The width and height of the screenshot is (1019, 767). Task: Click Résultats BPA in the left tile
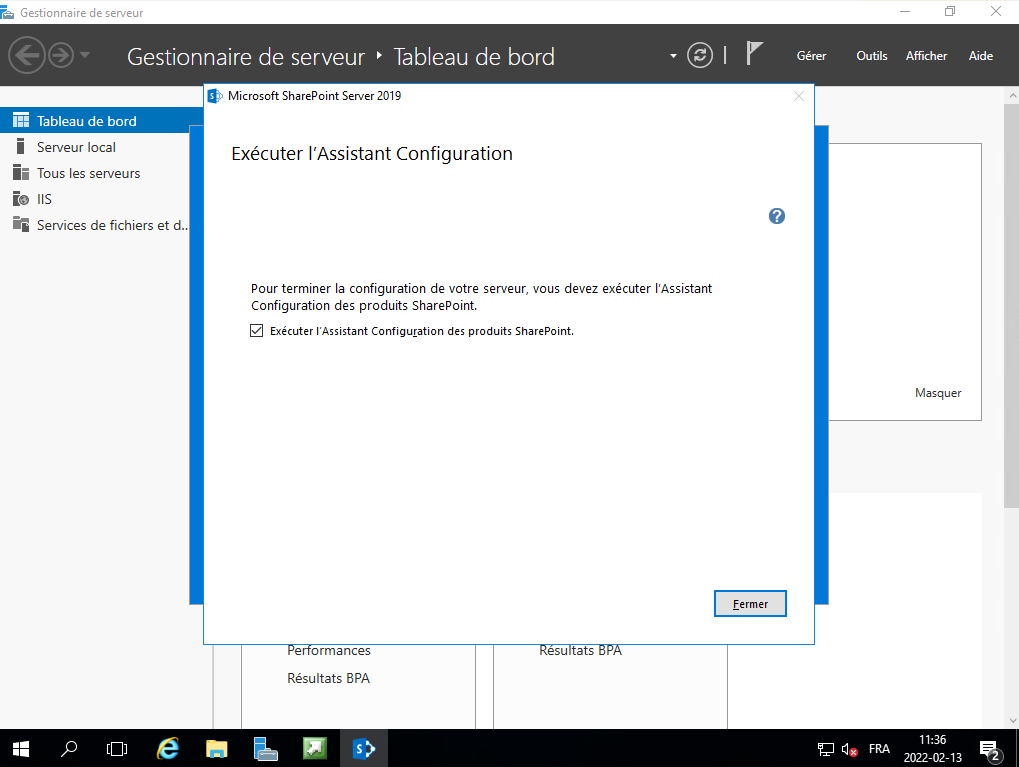coord(328,679)
